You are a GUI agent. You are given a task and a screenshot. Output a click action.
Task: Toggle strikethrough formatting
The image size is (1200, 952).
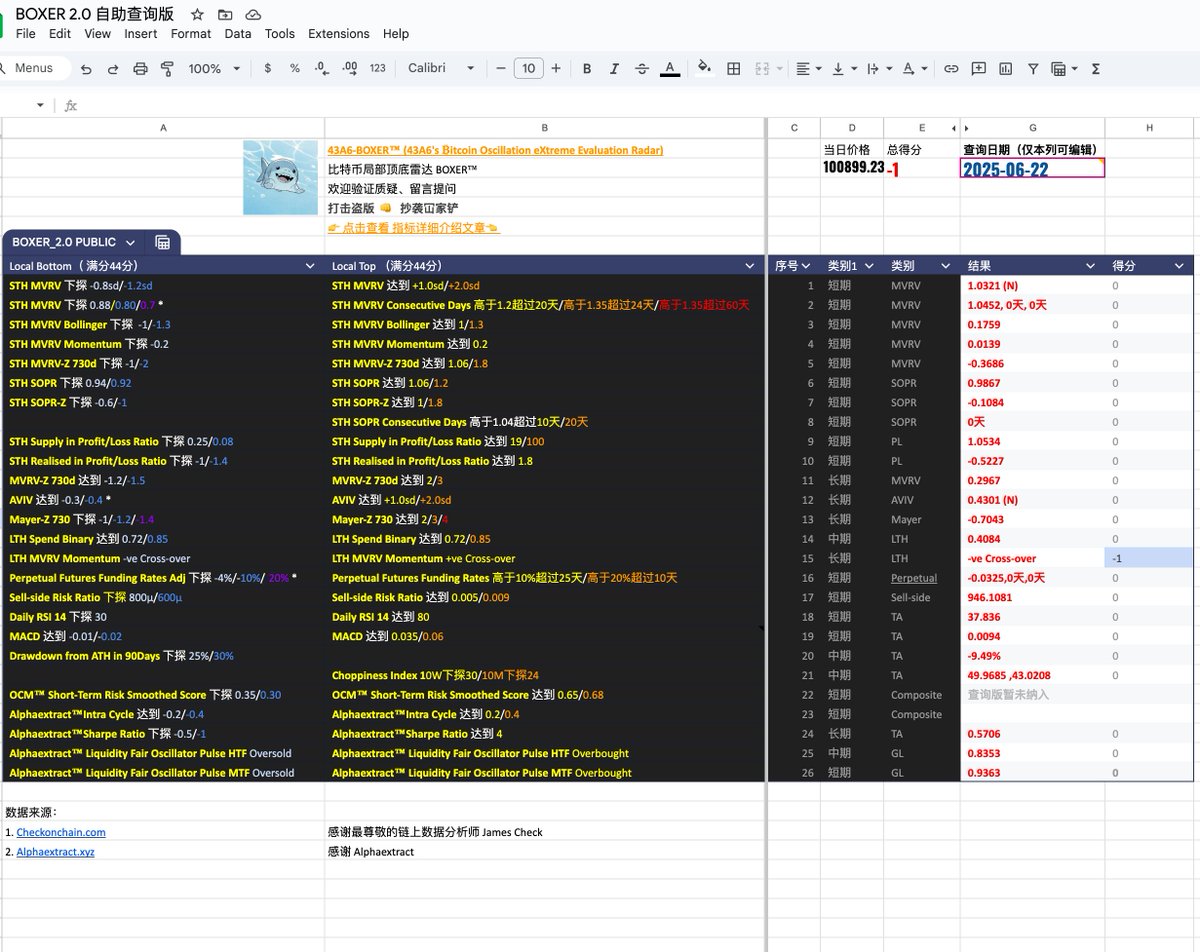pos(641,69)
